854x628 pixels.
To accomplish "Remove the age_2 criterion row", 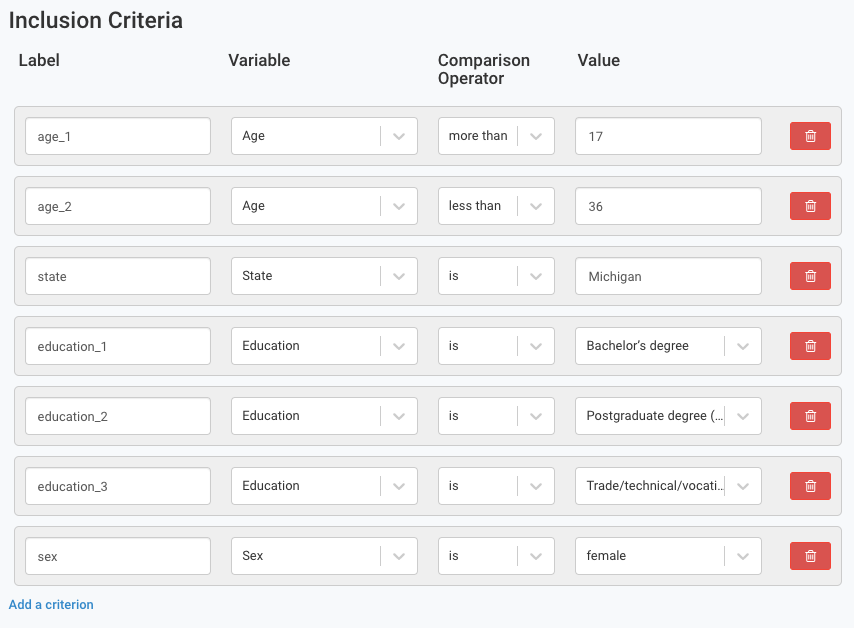I will [810, 206].
